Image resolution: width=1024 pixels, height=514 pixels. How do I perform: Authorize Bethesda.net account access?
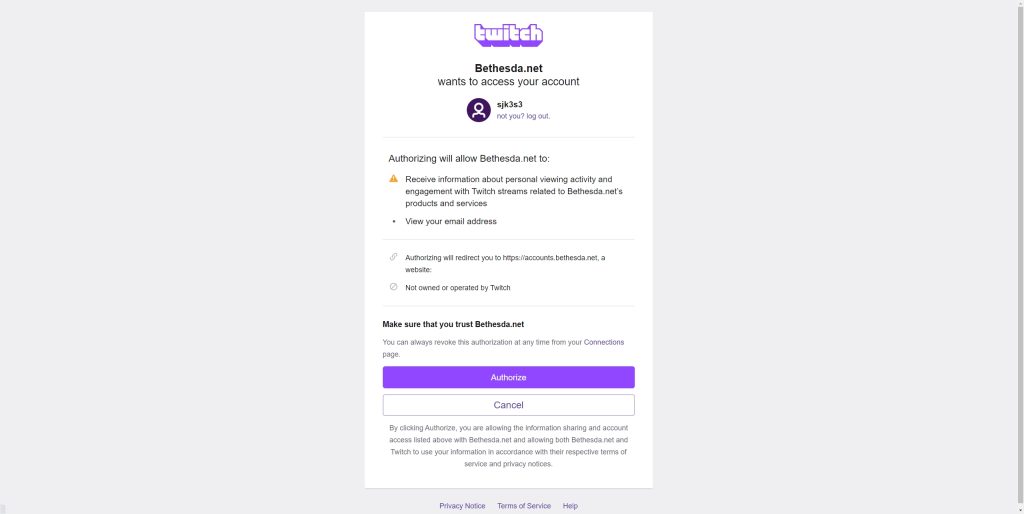pyautogui.click(x=508, y=377)
